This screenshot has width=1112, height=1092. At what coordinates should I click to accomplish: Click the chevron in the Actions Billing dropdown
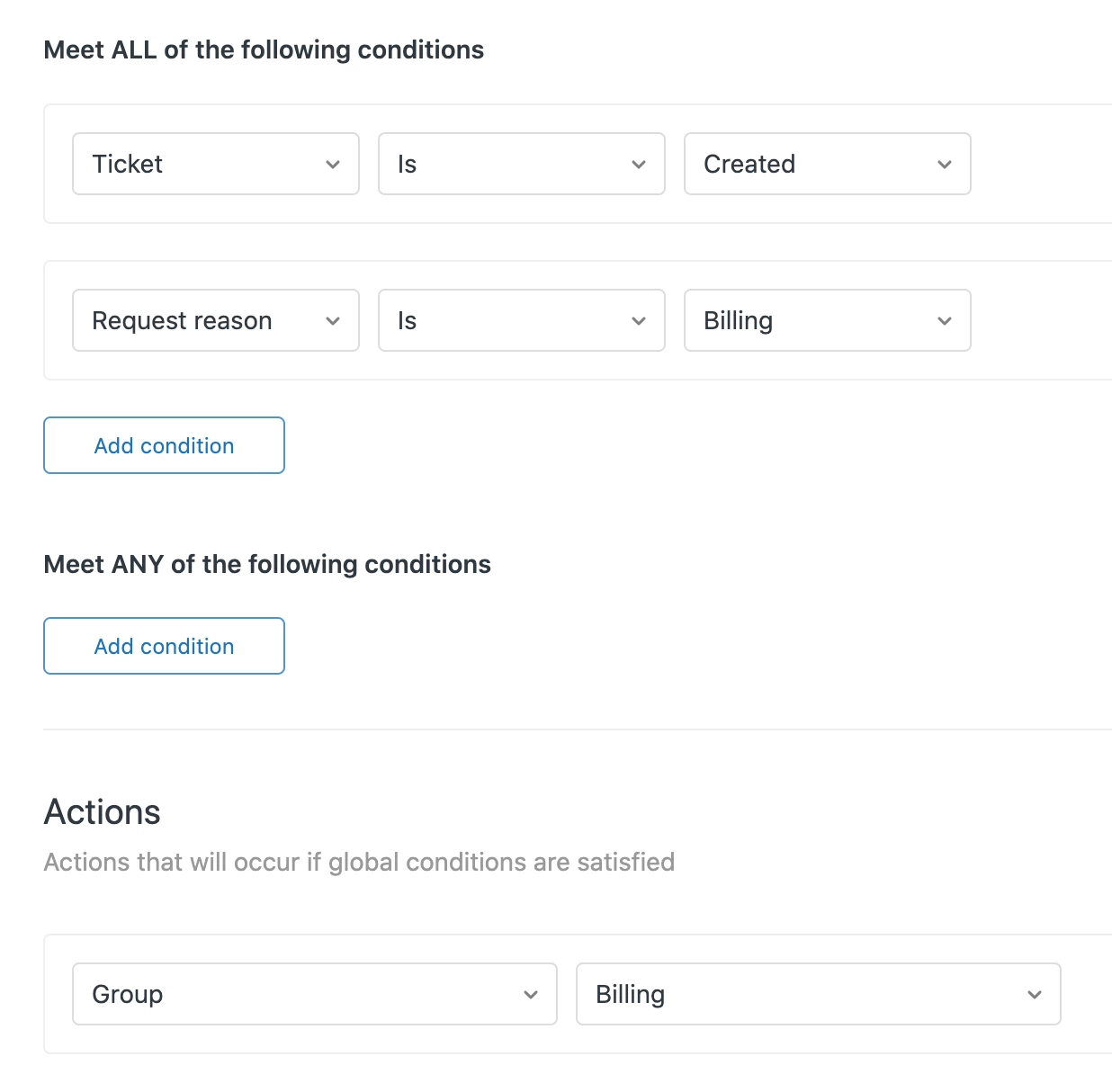pos(1035,995)
